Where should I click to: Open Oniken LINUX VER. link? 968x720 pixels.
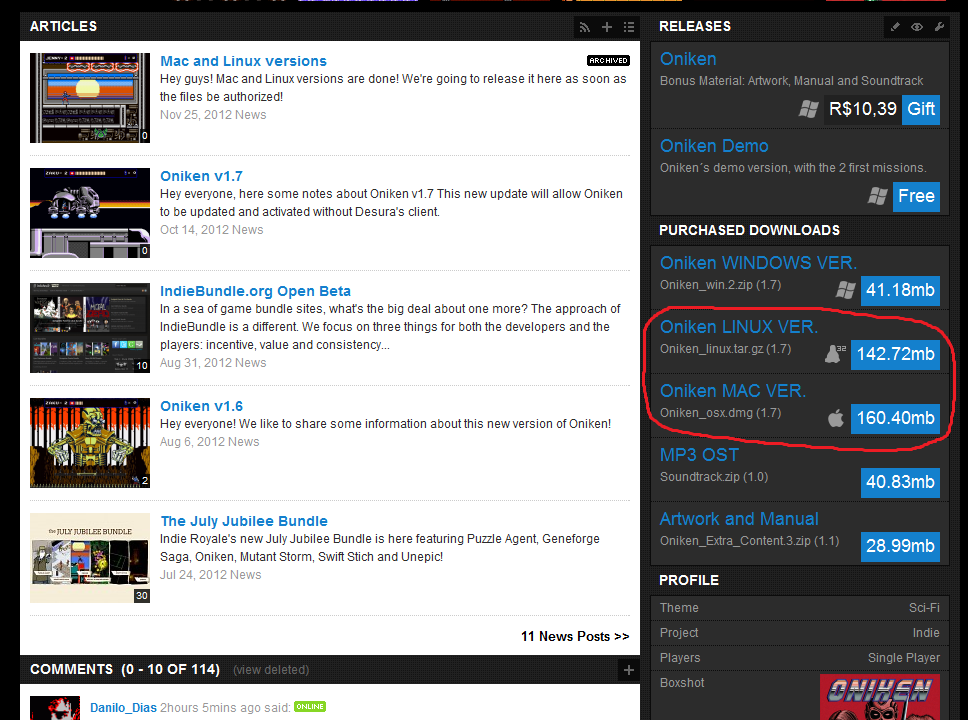click(738, 327)
